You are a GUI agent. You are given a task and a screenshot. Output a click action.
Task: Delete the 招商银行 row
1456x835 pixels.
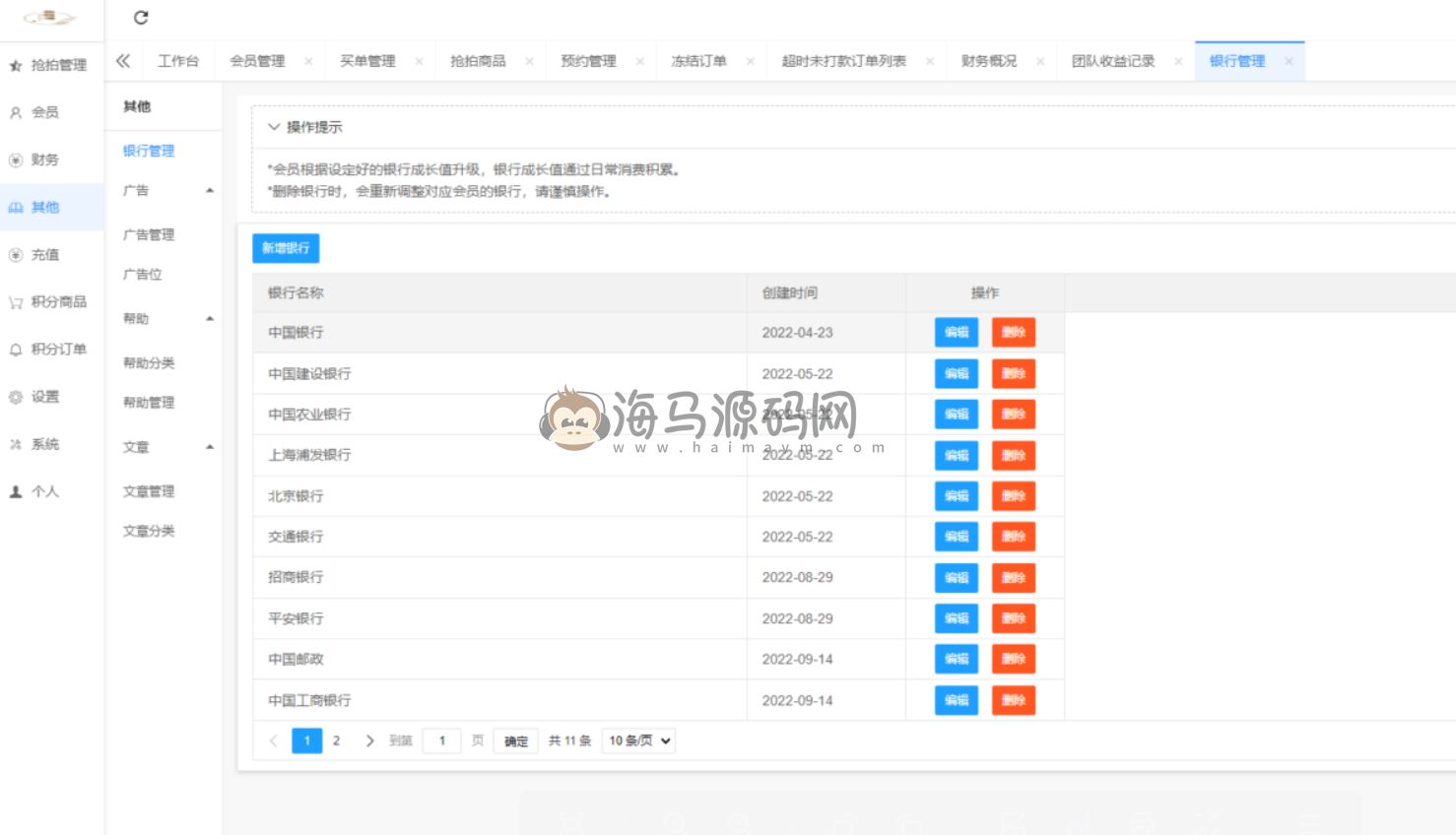tap(1013, 578)
